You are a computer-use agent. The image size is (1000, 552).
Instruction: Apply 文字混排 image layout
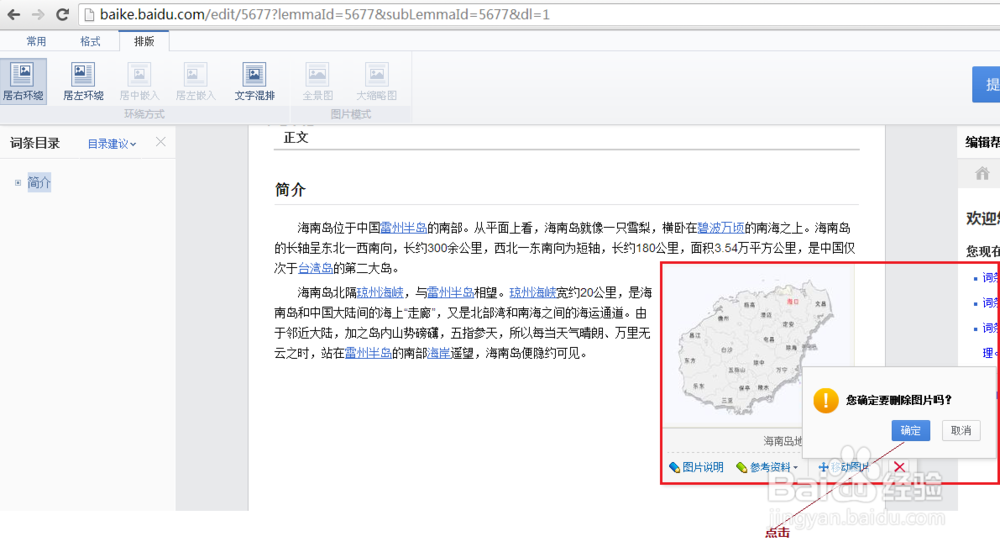[x=254, y=82]
